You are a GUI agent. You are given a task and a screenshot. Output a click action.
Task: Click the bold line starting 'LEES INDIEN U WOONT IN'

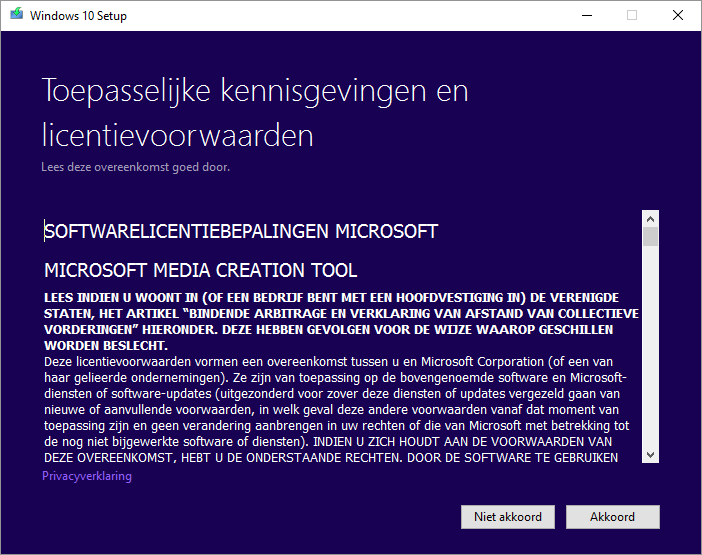[331, 298]
